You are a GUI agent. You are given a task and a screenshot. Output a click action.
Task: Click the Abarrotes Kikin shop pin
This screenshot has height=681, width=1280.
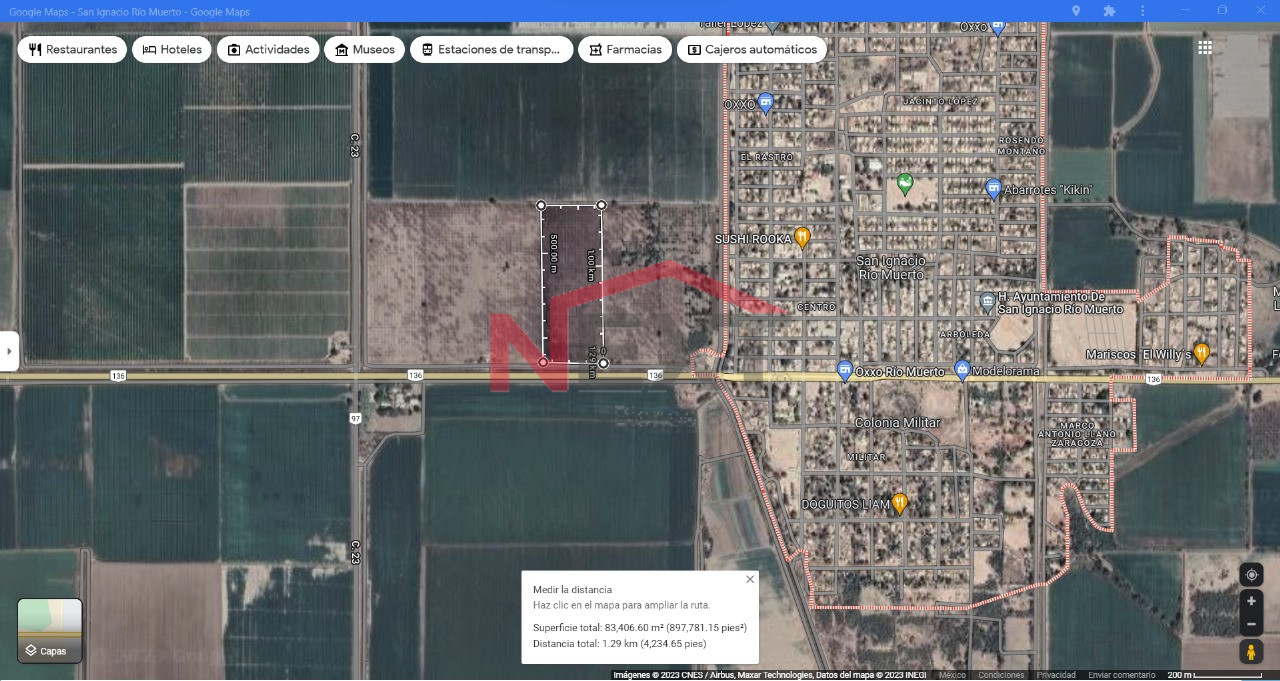[x=993, y=188]
